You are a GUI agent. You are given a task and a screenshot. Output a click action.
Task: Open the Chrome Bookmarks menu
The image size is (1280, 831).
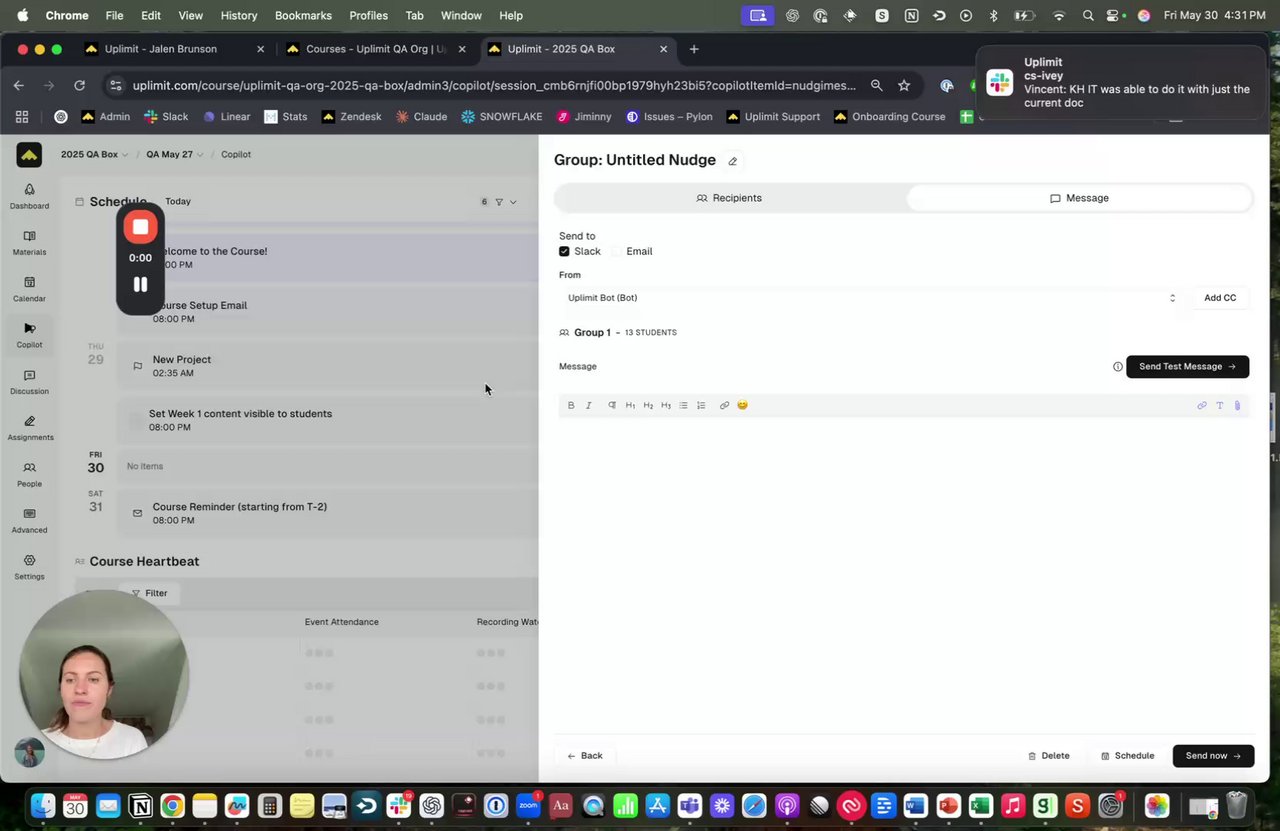303,15
